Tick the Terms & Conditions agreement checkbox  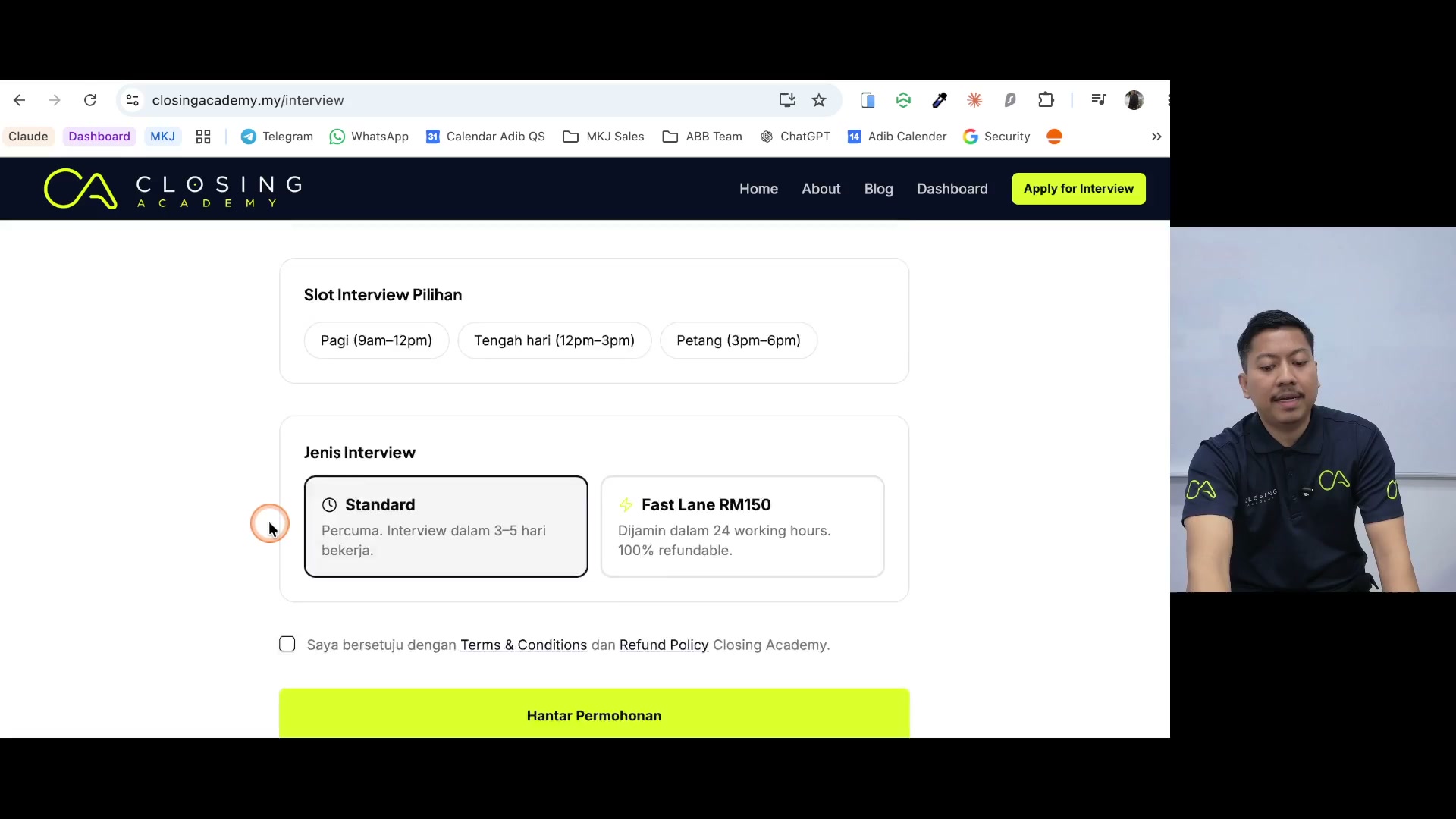point(287,644)
